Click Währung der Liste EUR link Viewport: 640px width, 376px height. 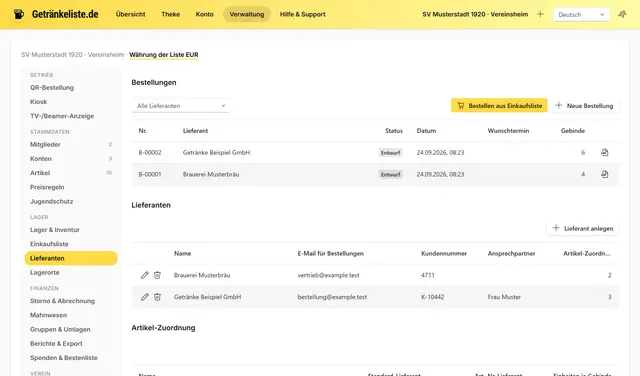coord(164,55)
